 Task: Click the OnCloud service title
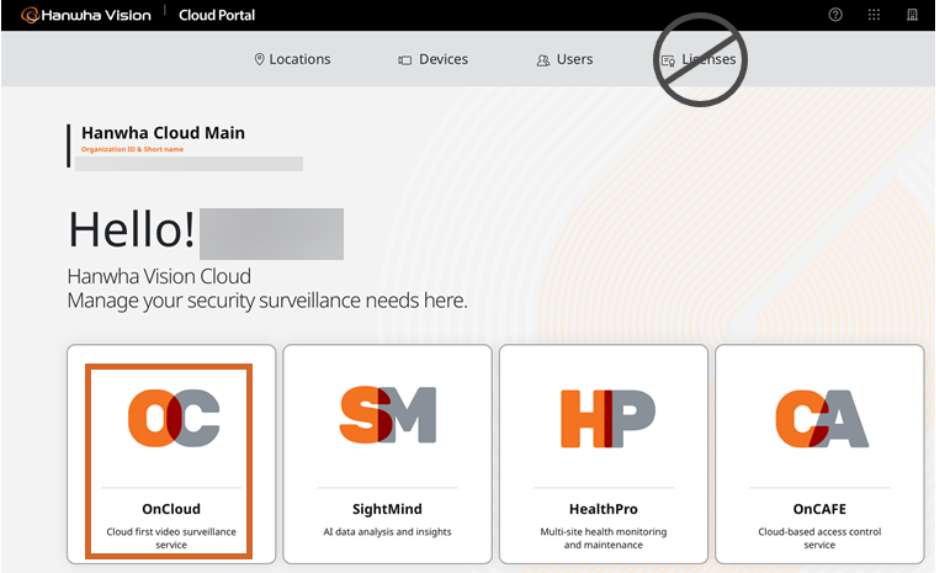click(171, 509)
